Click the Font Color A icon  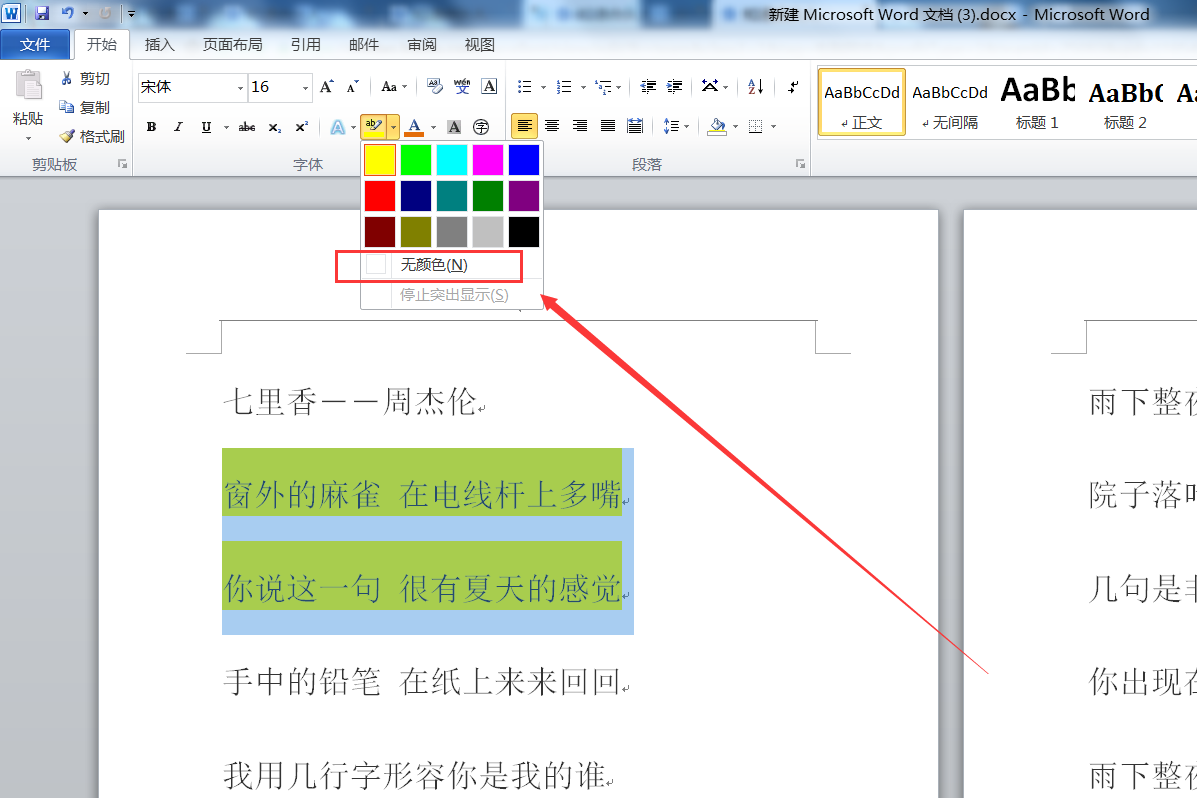[x=415, y=127]
